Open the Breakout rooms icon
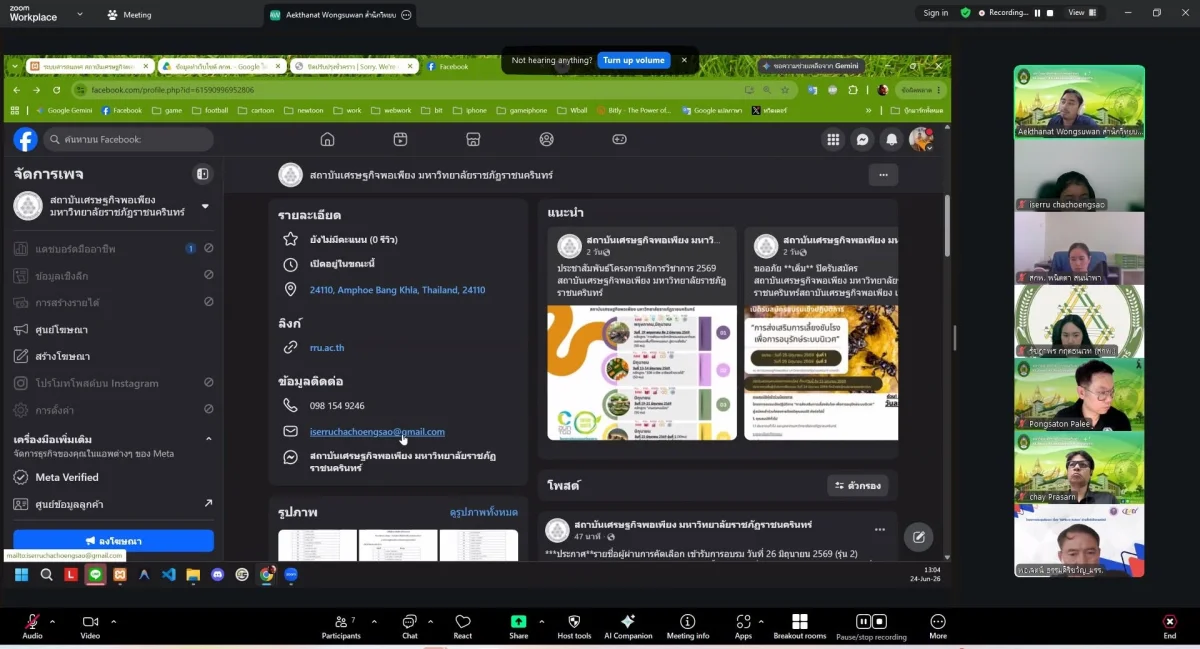Image resolution: width=1200 pixels, height=649 pixels. [x=799, y=626]
